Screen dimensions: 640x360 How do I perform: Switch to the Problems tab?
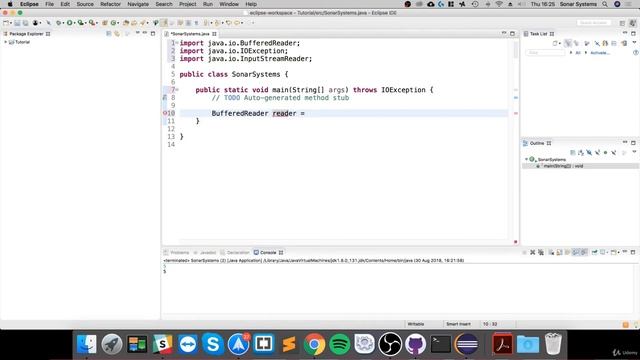tap(176, 253)
